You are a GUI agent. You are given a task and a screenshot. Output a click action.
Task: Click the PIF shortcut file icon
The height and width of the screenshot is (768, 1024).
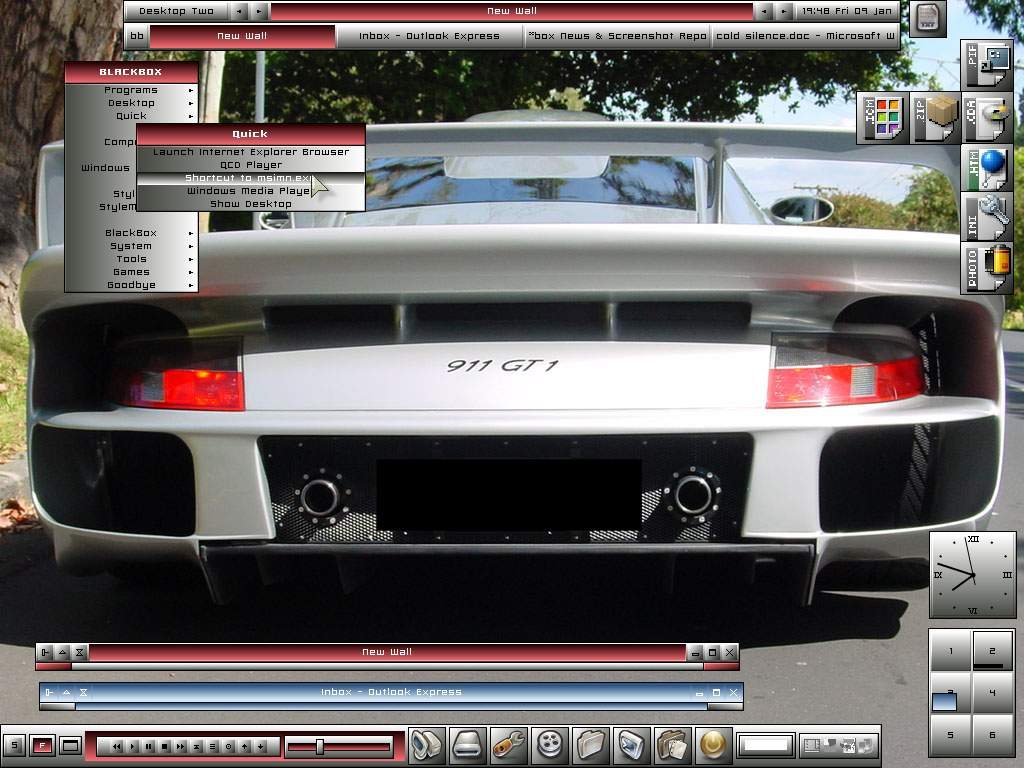(x=987, y=66)
